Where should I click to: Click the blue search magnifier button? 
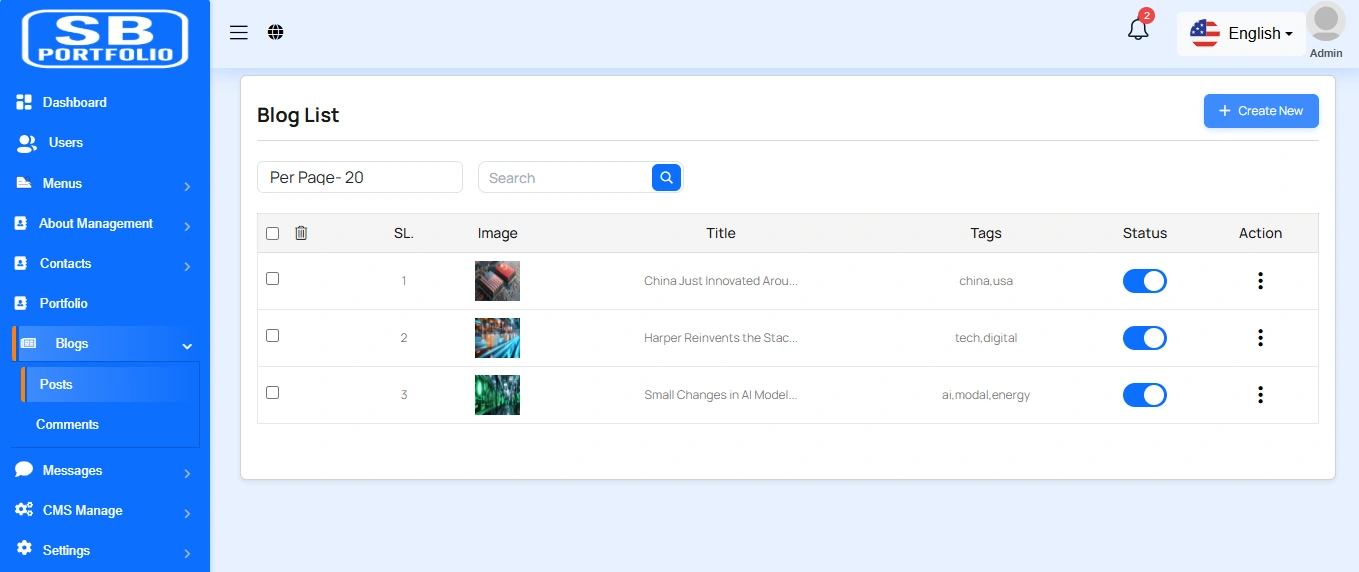[666, 177]
